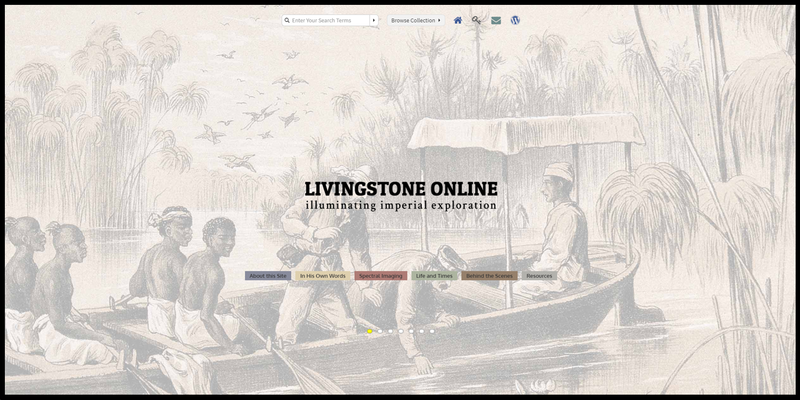Open Behind the Scenes menu
Image resolution: width=800 pixels, height=400 pixels.
click(489, 276)
